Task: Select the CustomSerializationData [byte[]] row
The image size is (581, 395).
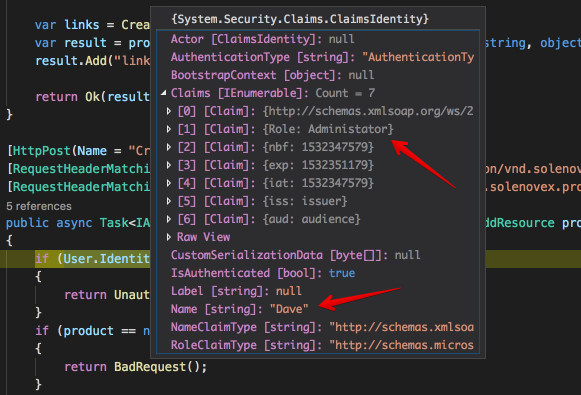Action: point(318,255)
